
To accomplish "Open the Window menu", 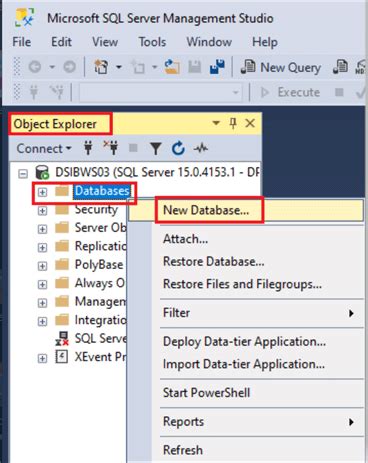I will [209, 42].
